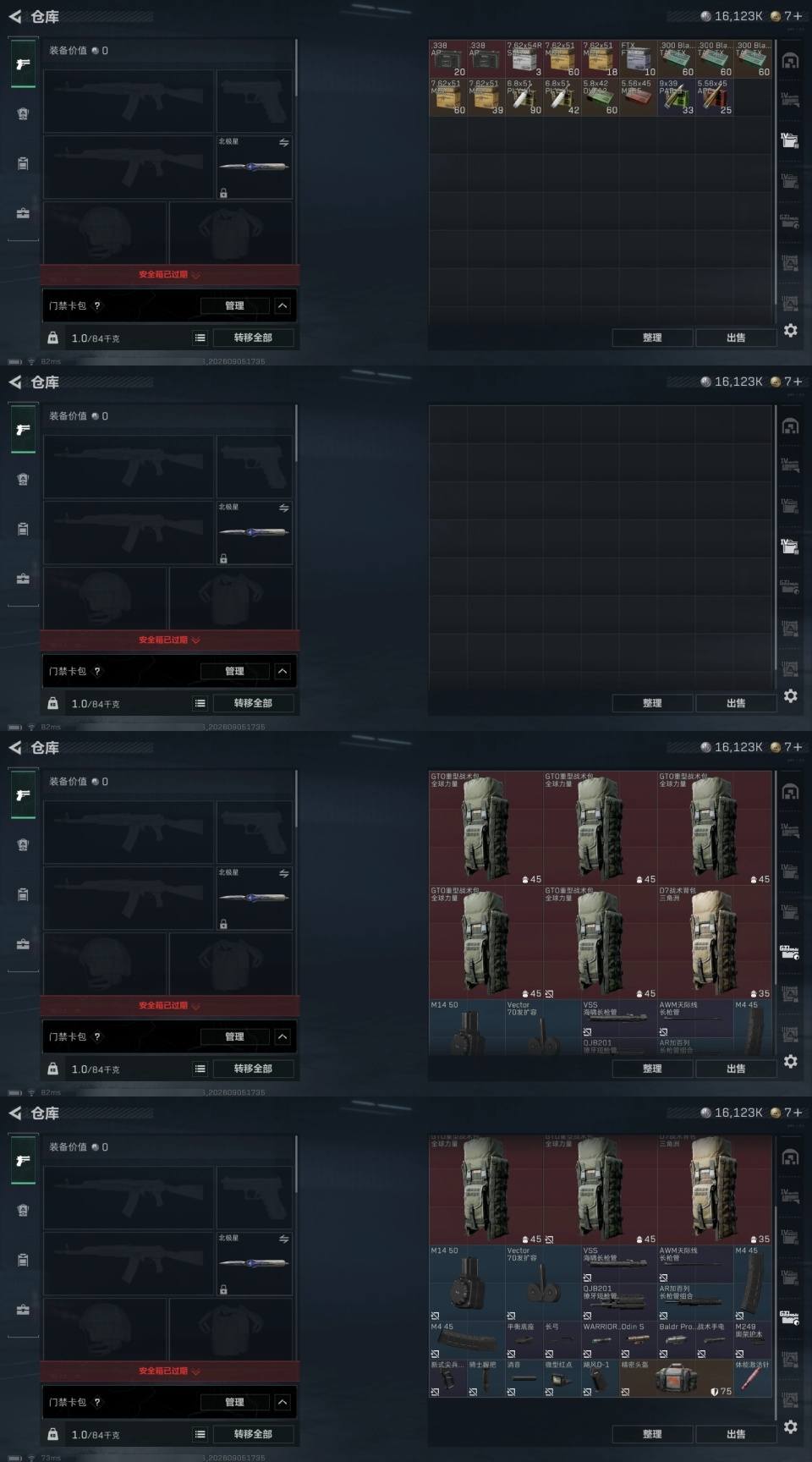The image size is (812, 1462).
Task: Select 长弓 item in M249 screenshot
Action: point(562,1339)
